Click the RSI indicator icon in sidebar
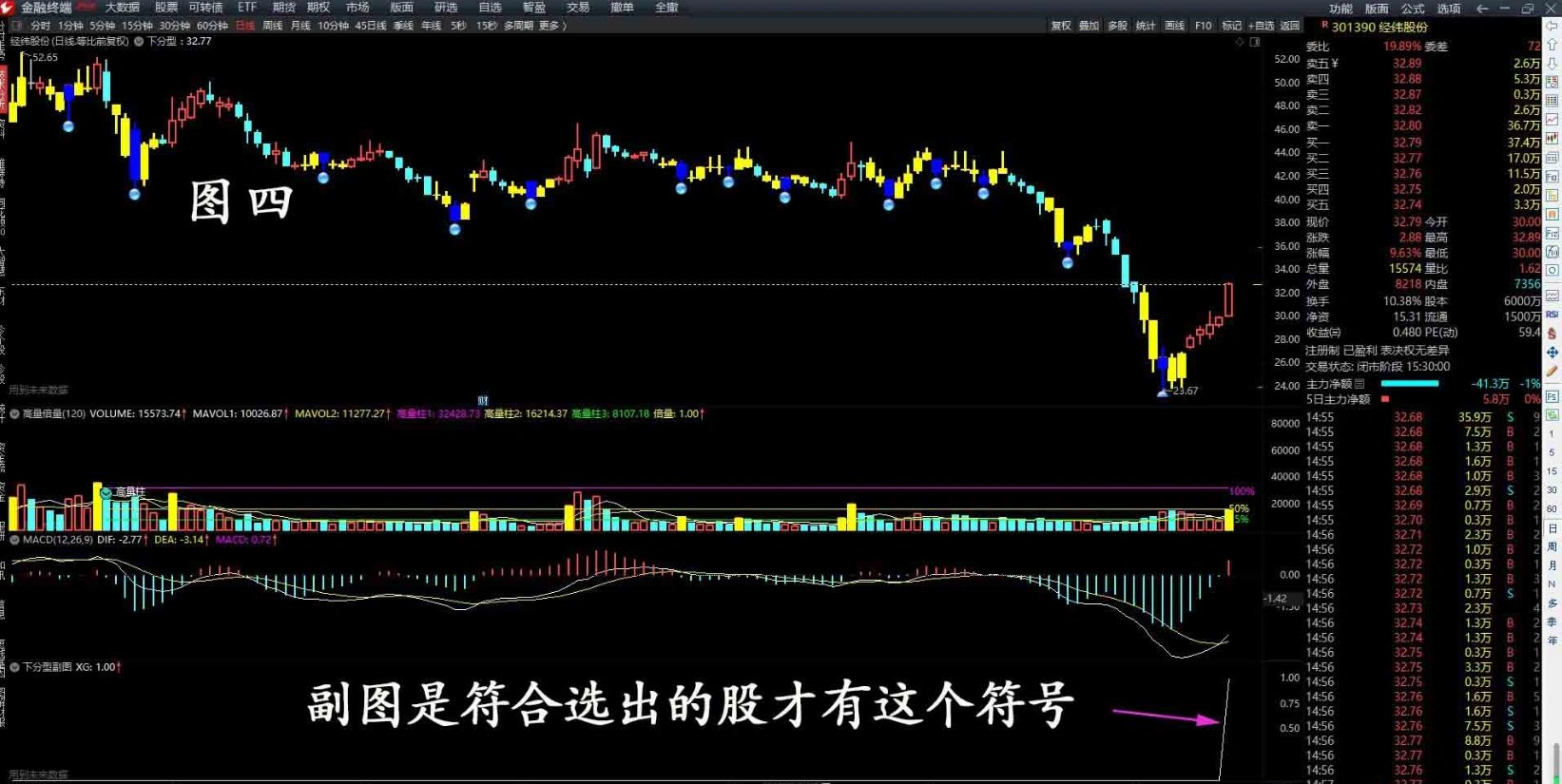Screen dimensions: 1562x784 coord(1552,315)
